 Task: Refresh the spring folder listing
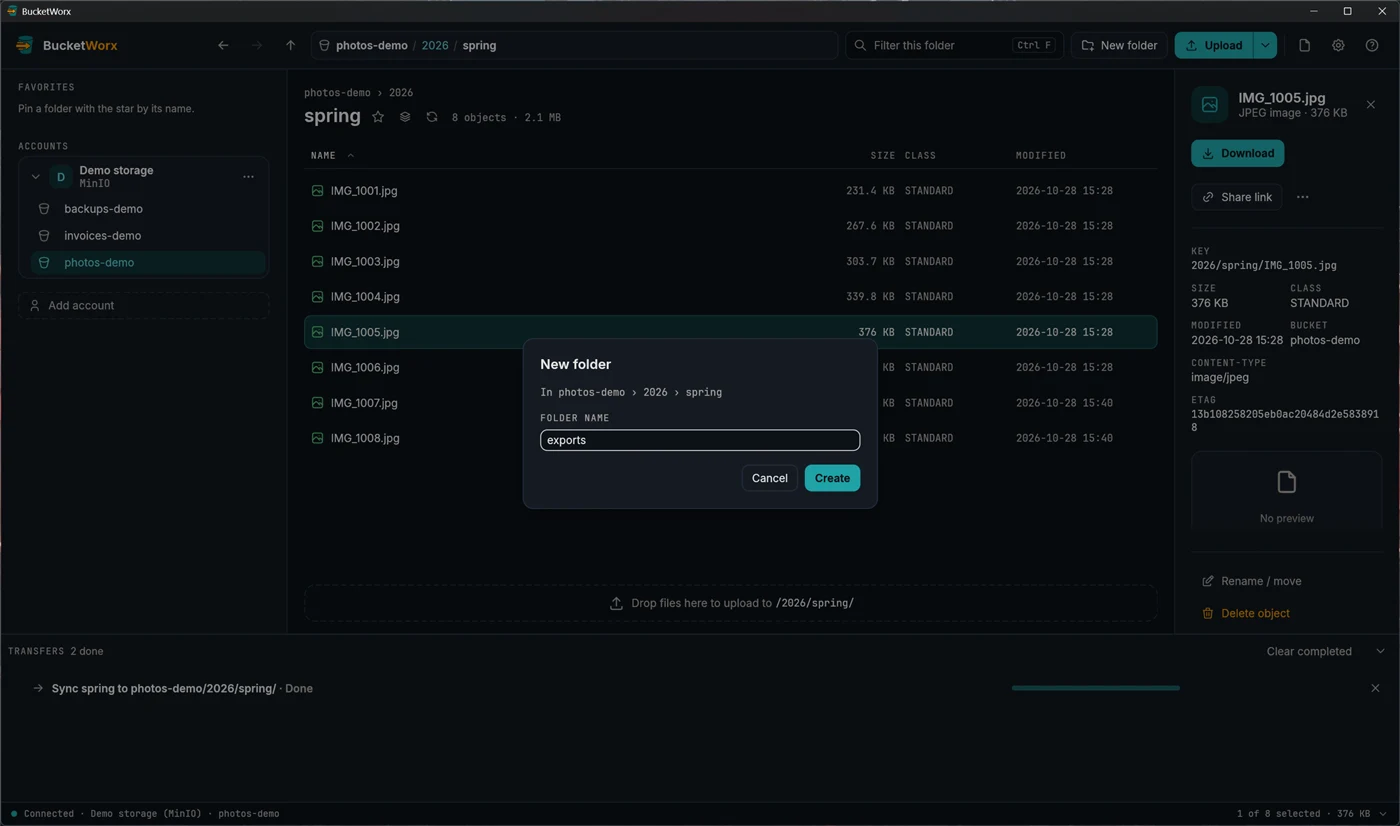point(432,117)
